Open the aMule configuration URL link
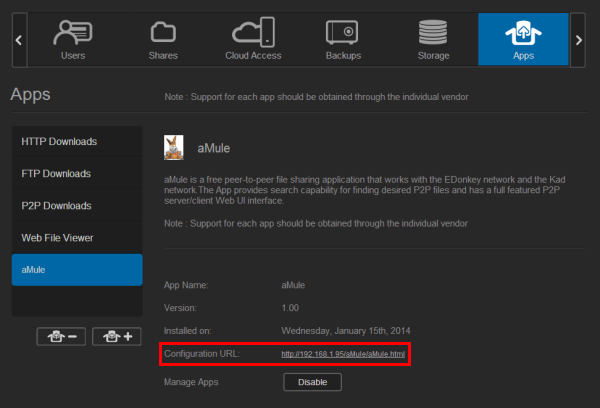The image size is (600, 408). (343, 354)
